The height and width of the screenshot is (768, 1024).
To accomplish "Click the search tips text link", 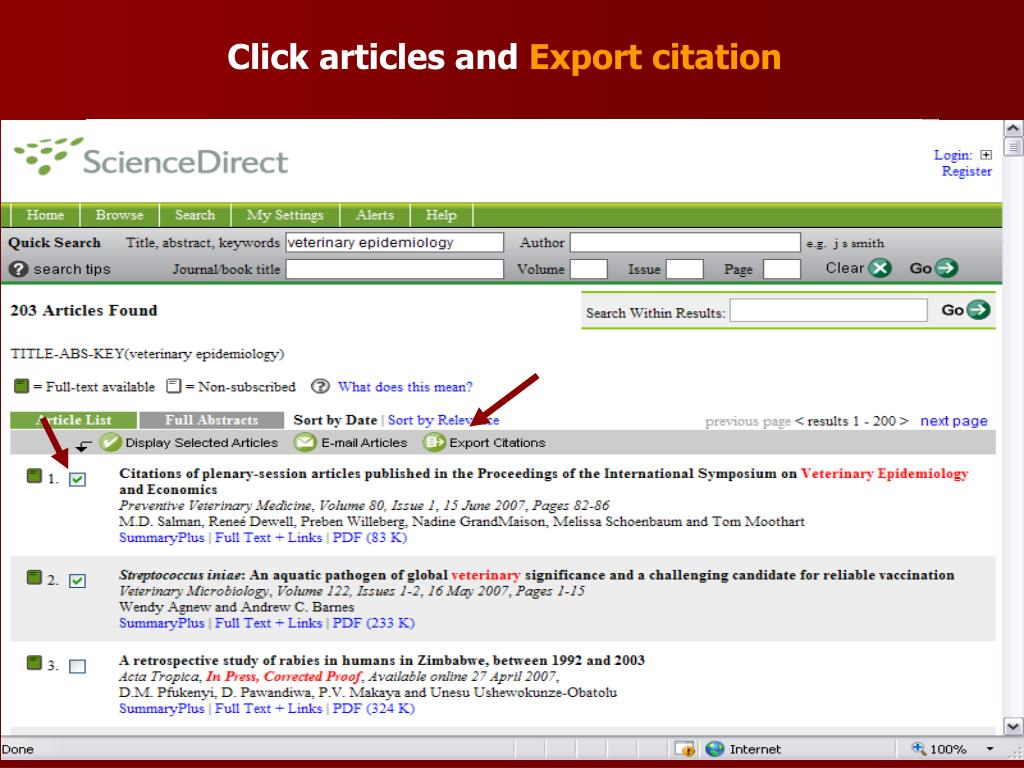I will (72, 269).
